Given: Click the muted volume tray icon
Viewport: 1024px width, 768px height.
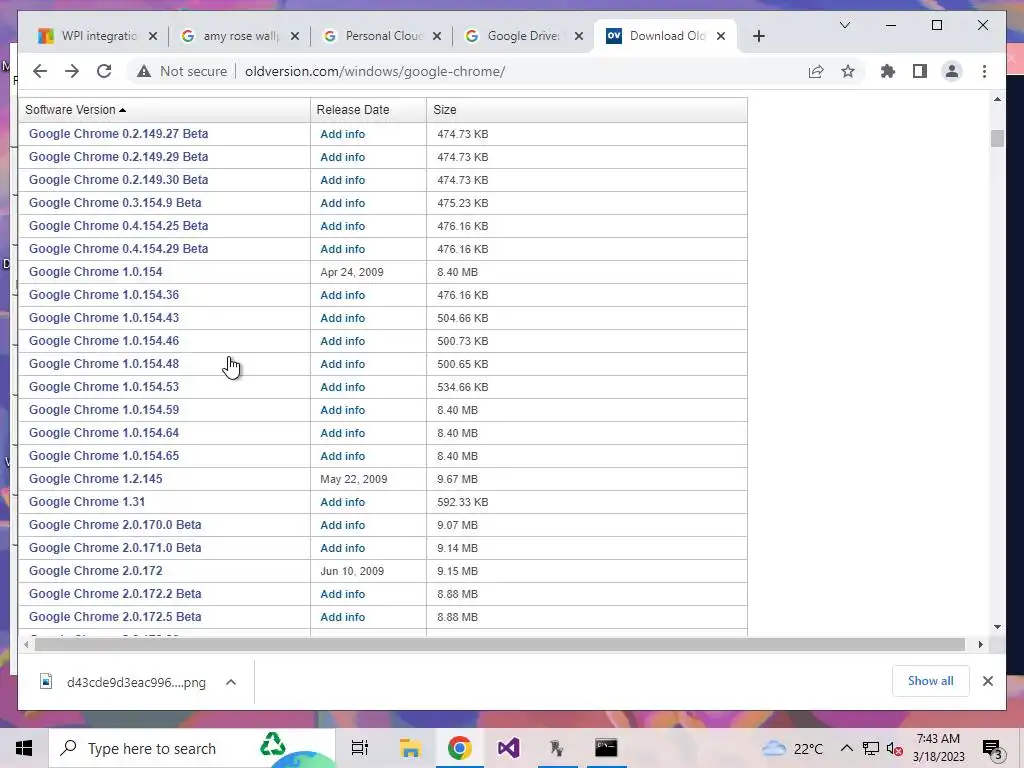Looking at the screenshot, I should [895, 749].
